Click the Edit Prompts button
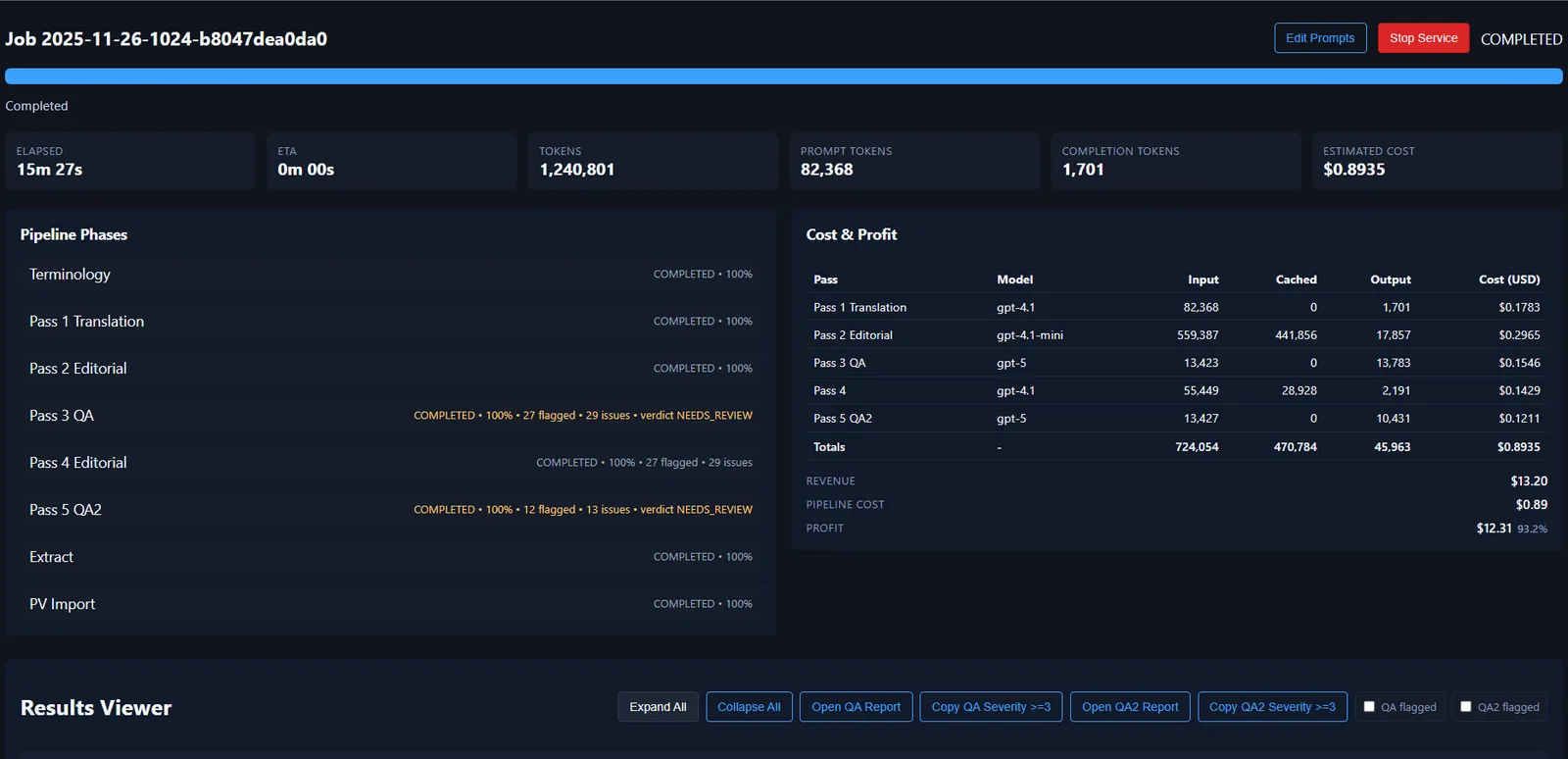This screenshot has width=1568, height=759. point(1320,38)
